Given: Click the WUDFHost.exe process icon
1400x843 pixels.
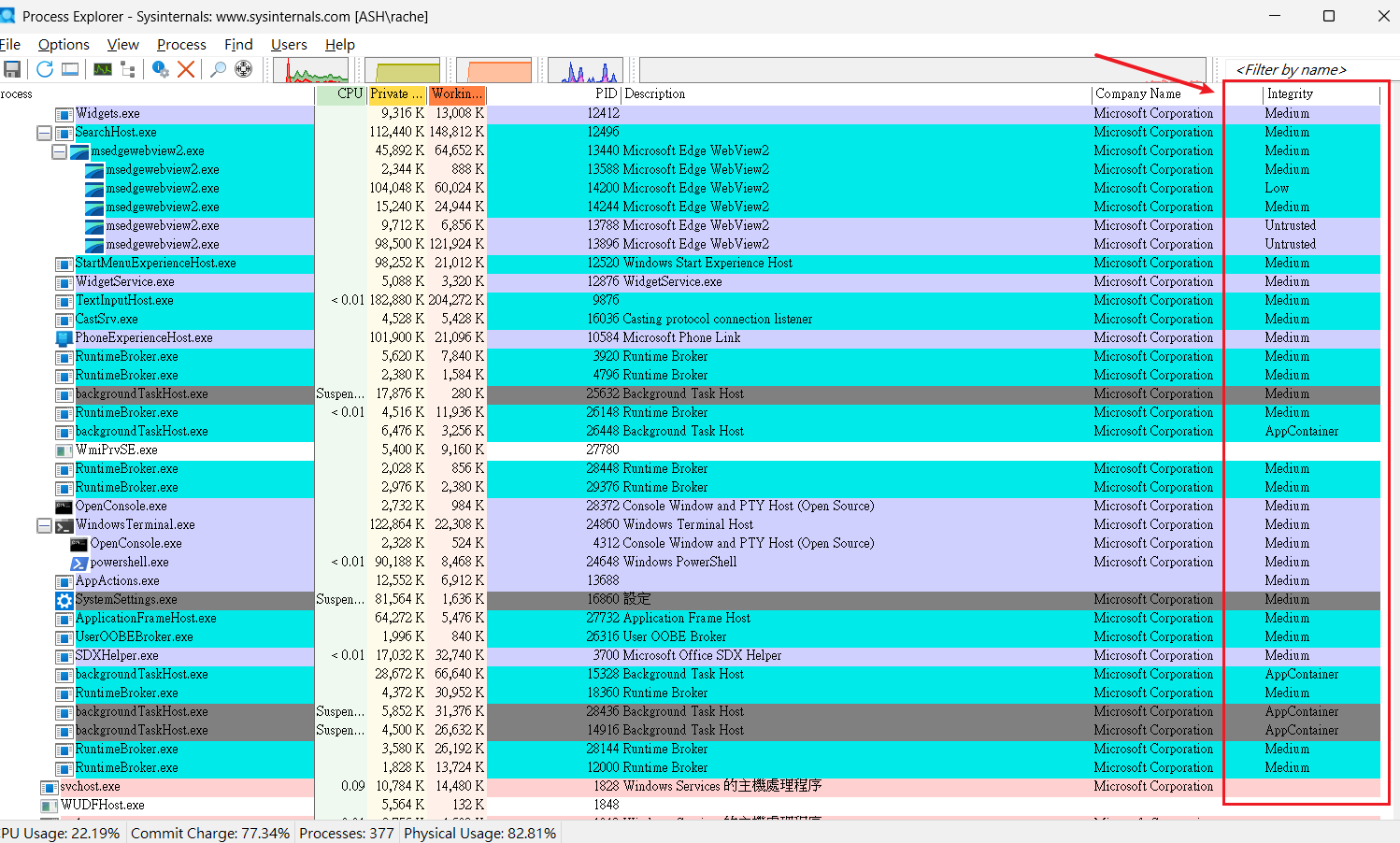Looking at the screenshot, I should [50, 806].
